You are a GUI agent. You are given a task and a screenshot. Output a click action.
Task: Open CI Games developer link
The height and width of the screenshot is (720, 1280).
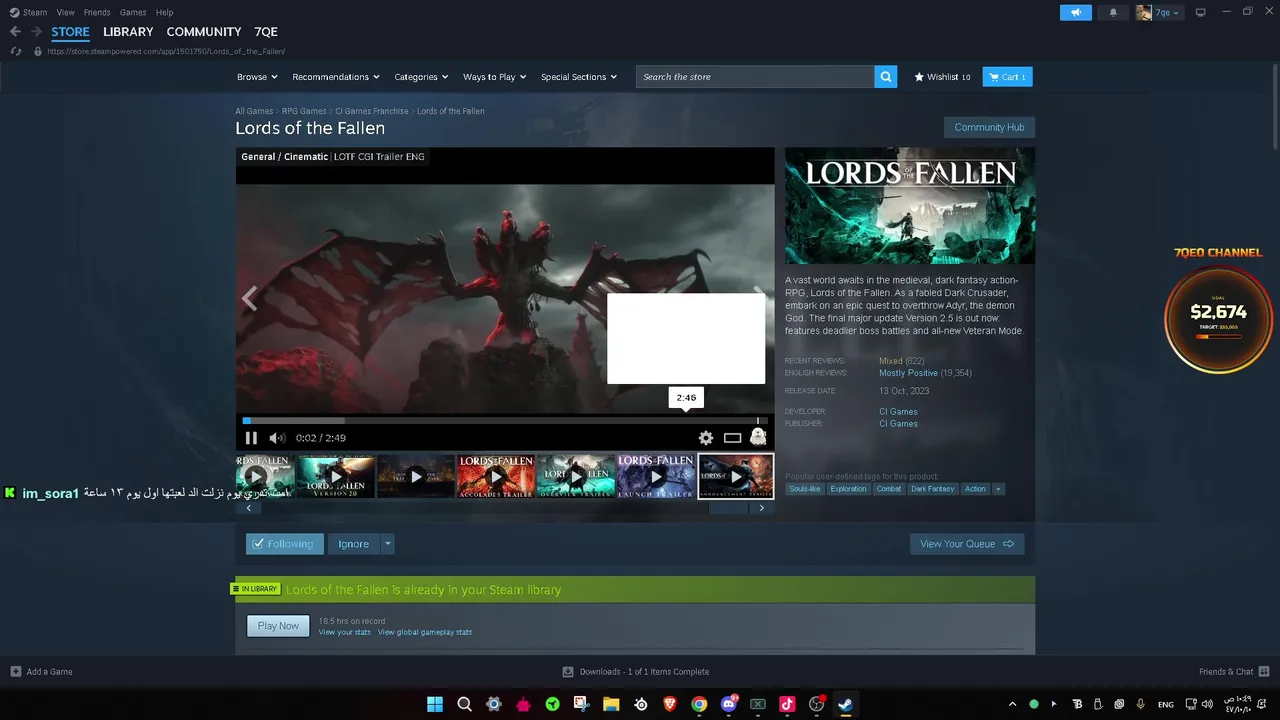[x=898, y=412]
